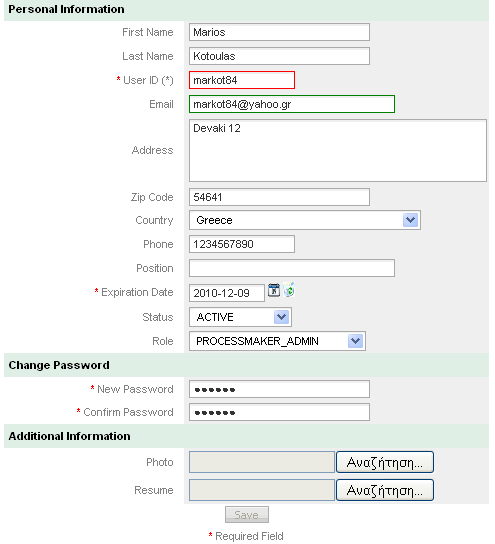Click inside the Address text area
The width and height of the screenshot is (495, 544).
tap(338, 151)
